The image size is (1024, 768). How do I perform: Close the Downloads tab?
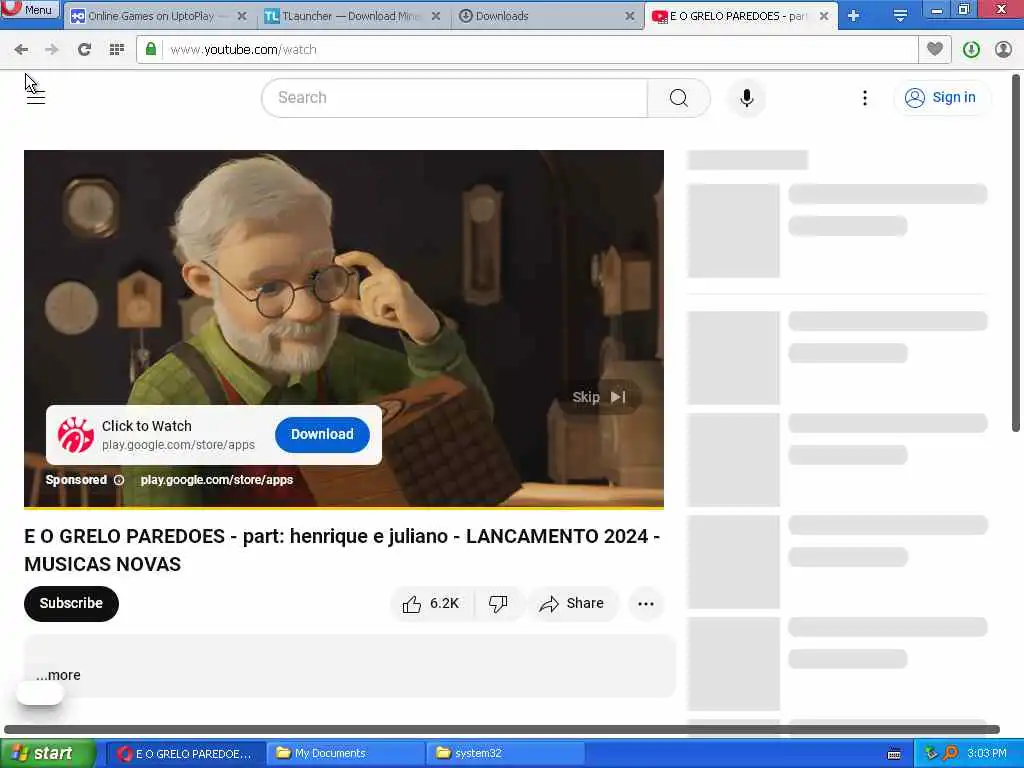(630, 16)
